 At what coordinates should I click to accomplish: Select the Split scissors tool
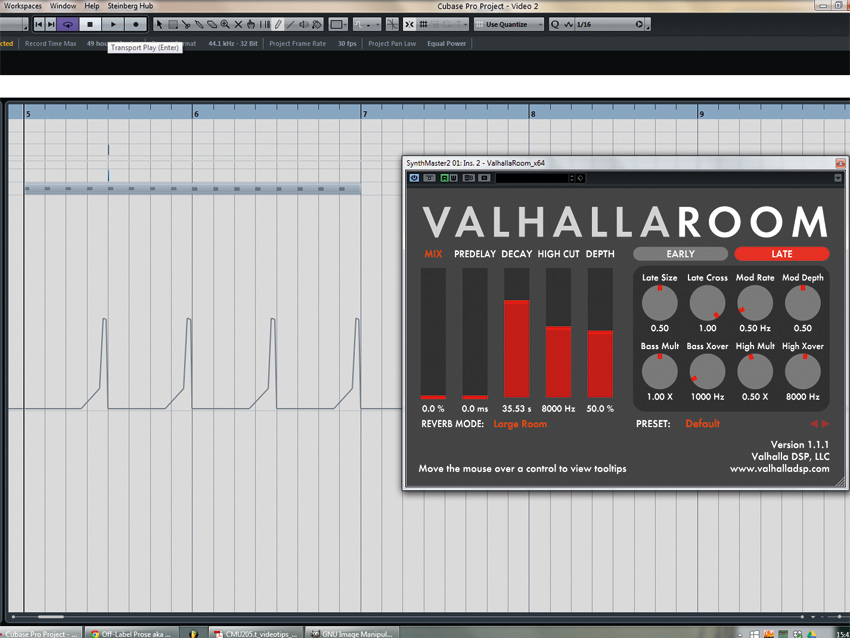pos(186,24)
